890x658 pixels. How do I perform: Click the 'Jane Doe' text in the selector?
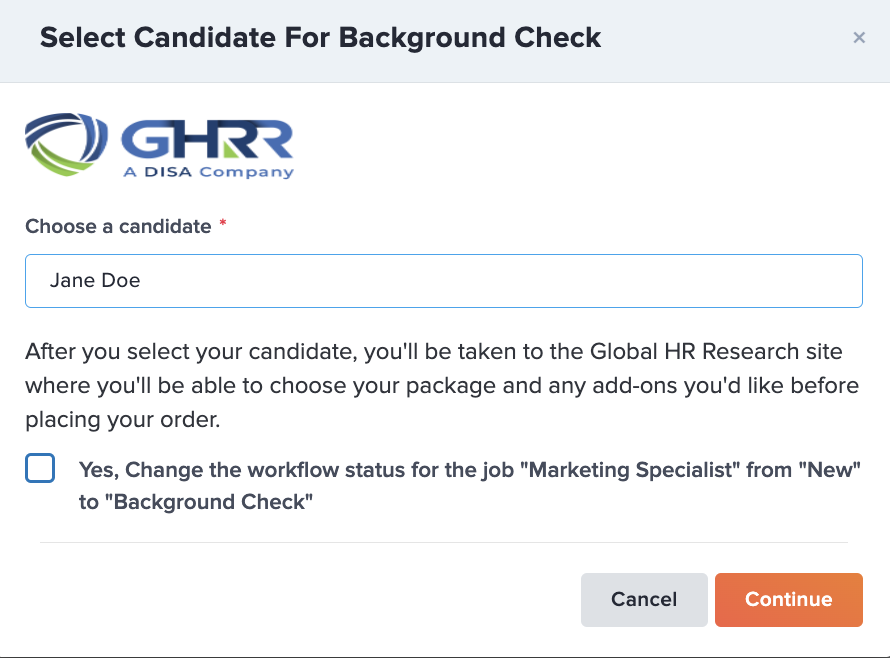[x=95, y=280]
